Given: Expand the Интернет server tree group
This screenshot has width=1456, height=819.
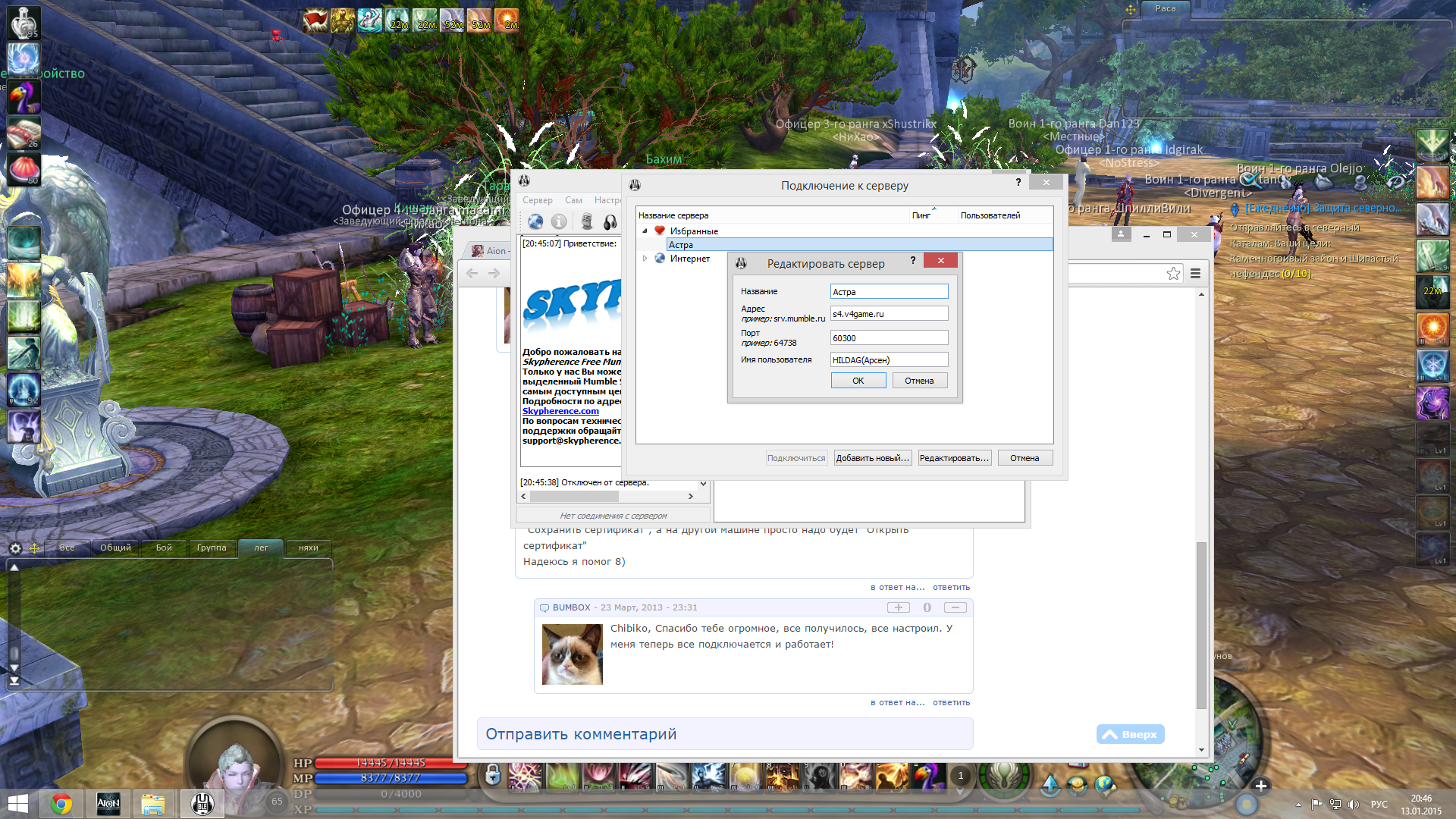Looking at the screenshot, I should [x=645, y=259].
